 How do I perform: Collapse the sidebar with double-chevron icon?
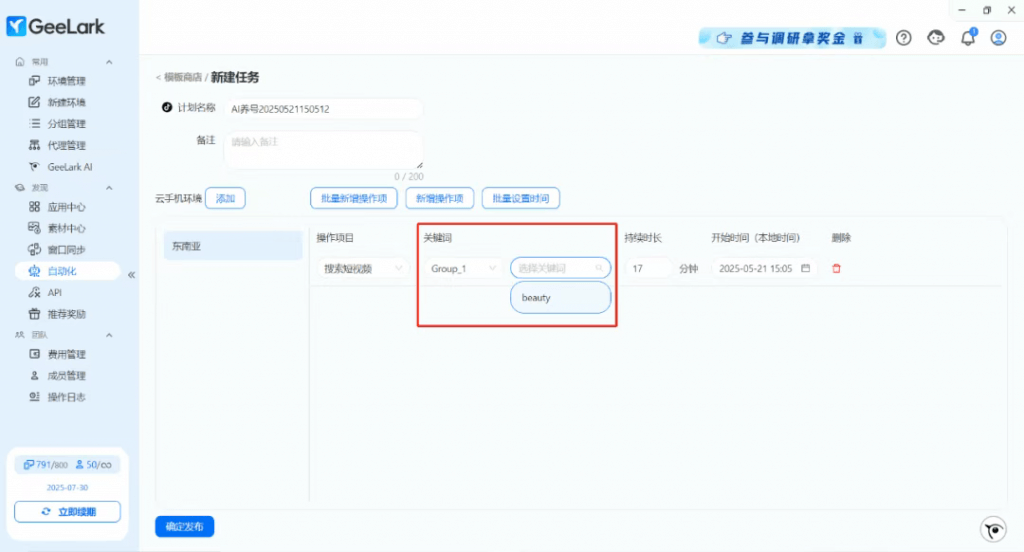[131, 274]
